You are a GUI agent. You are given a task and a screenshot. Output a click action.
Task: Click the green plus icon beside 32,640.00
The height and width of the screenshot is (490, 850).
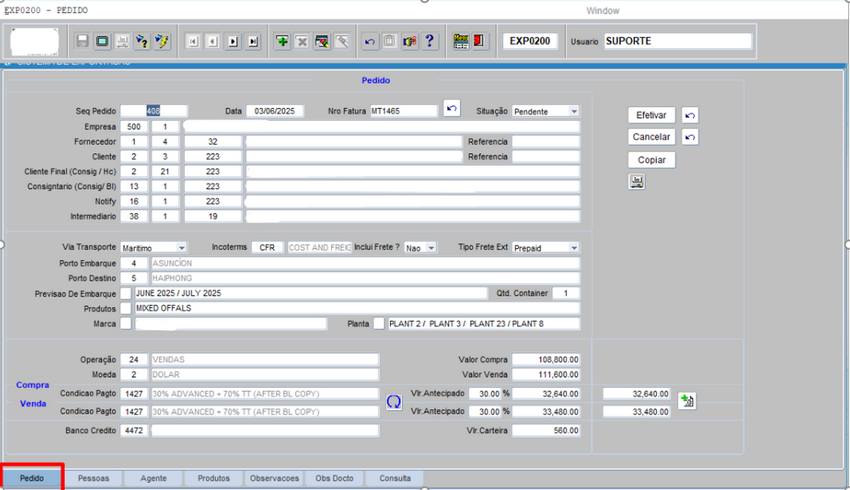pyautogui.click(x=687, y=401)
